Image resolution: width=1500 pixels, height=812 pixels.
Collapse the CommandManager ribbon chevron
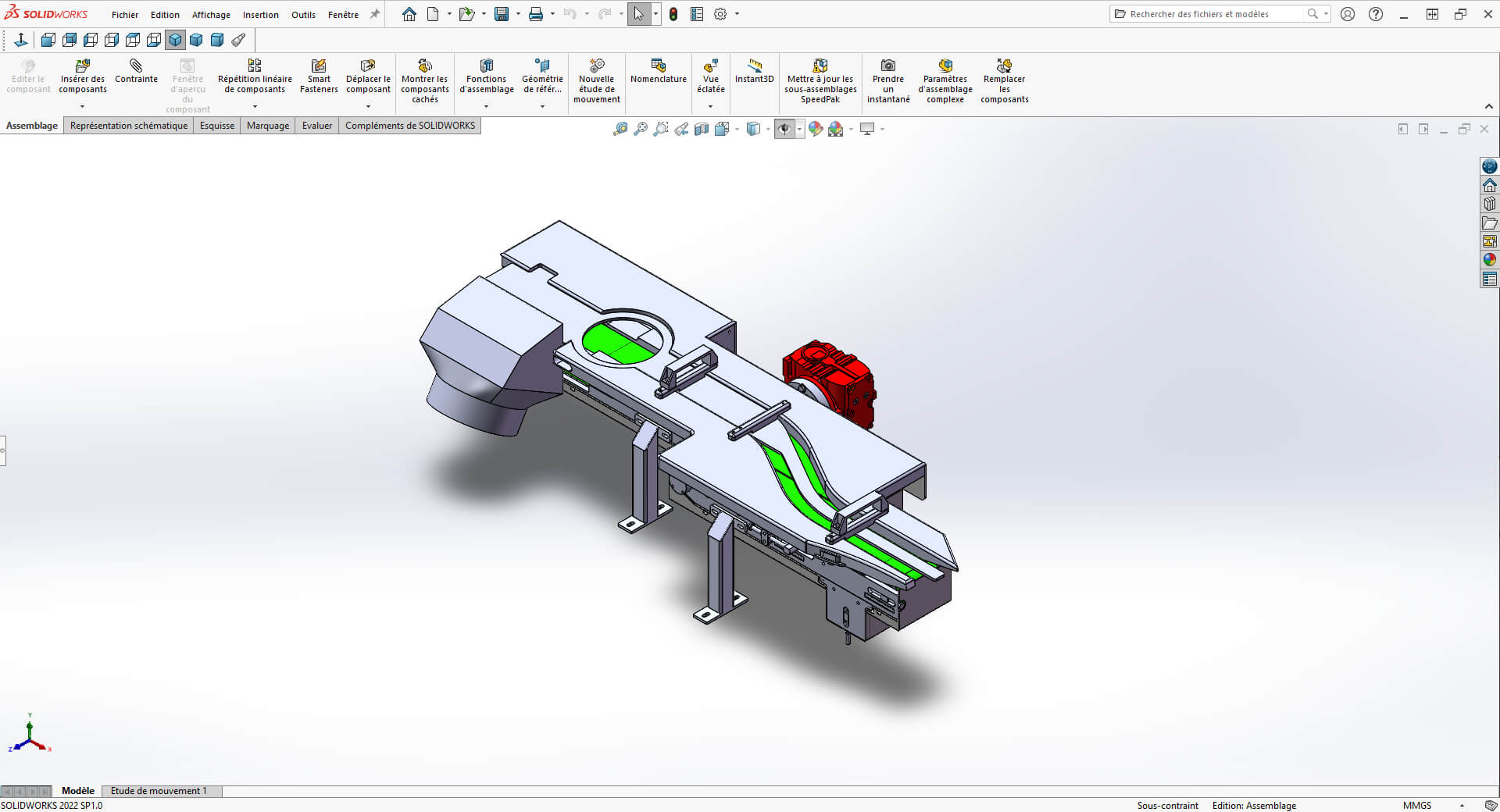coord(1488,106)
